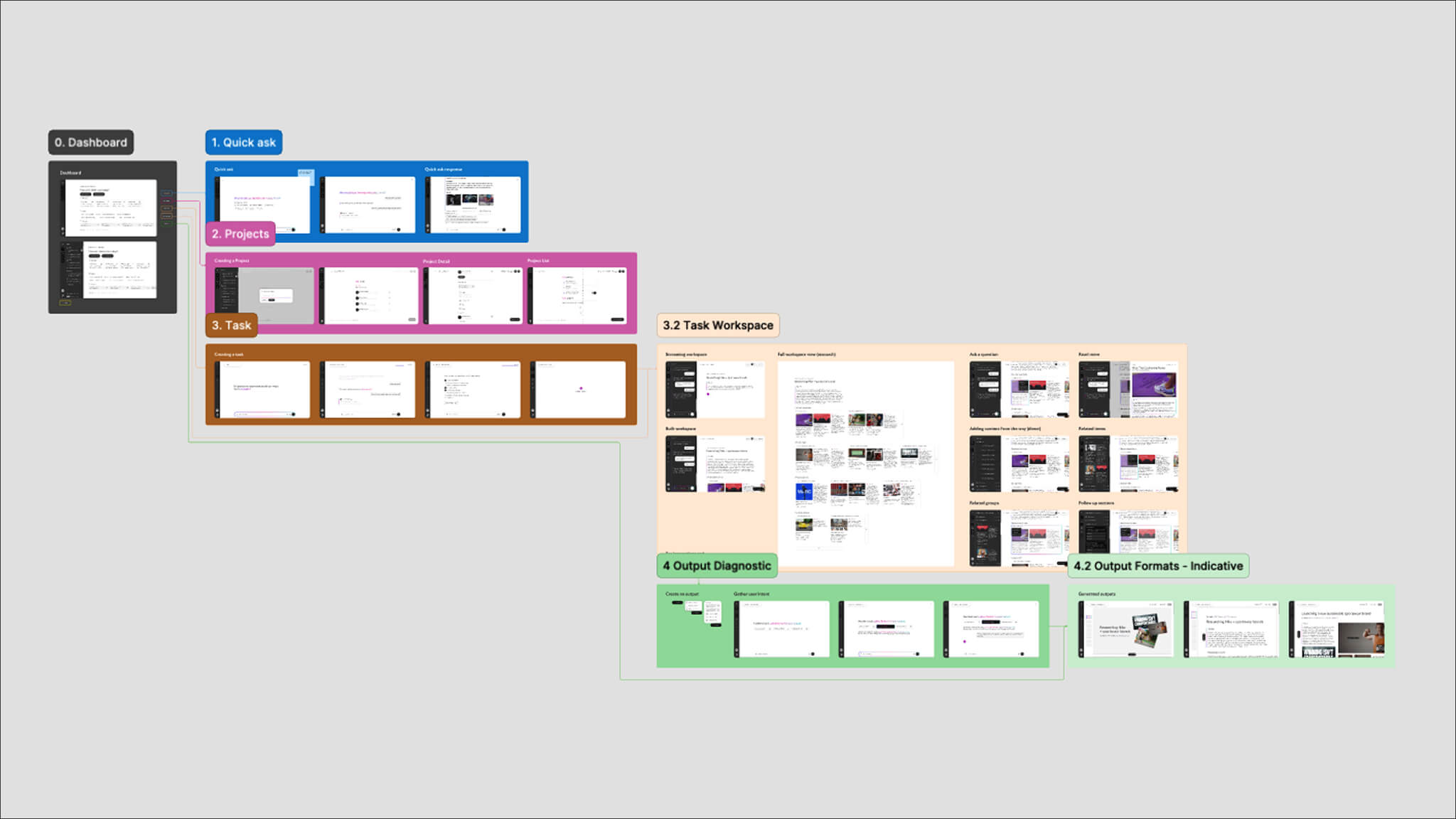Open the 'Quick ask response' frame
Viewport: 1456px width, 819px height.
coord(473,205)
